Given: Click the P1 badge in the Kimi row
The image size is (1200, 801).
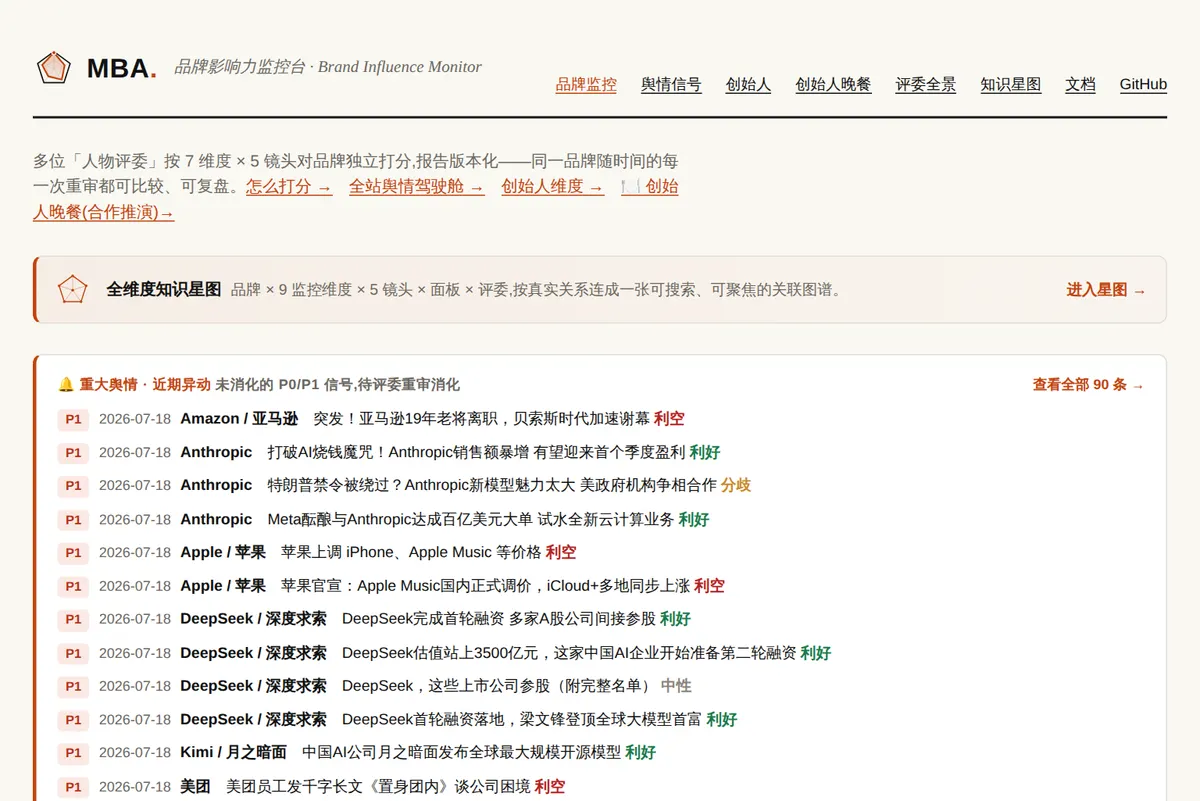Looking at the screenshot, I should point(73,753).
